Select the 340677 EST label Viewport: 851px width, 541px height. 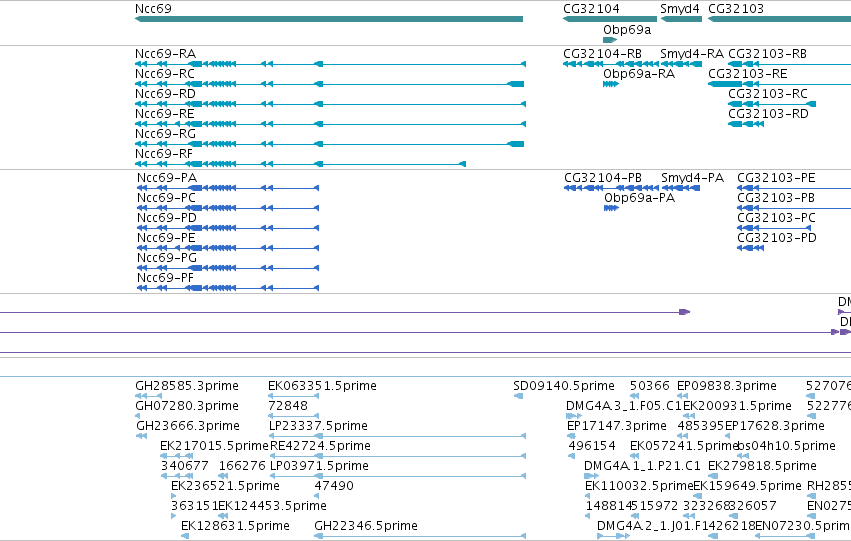185,466
